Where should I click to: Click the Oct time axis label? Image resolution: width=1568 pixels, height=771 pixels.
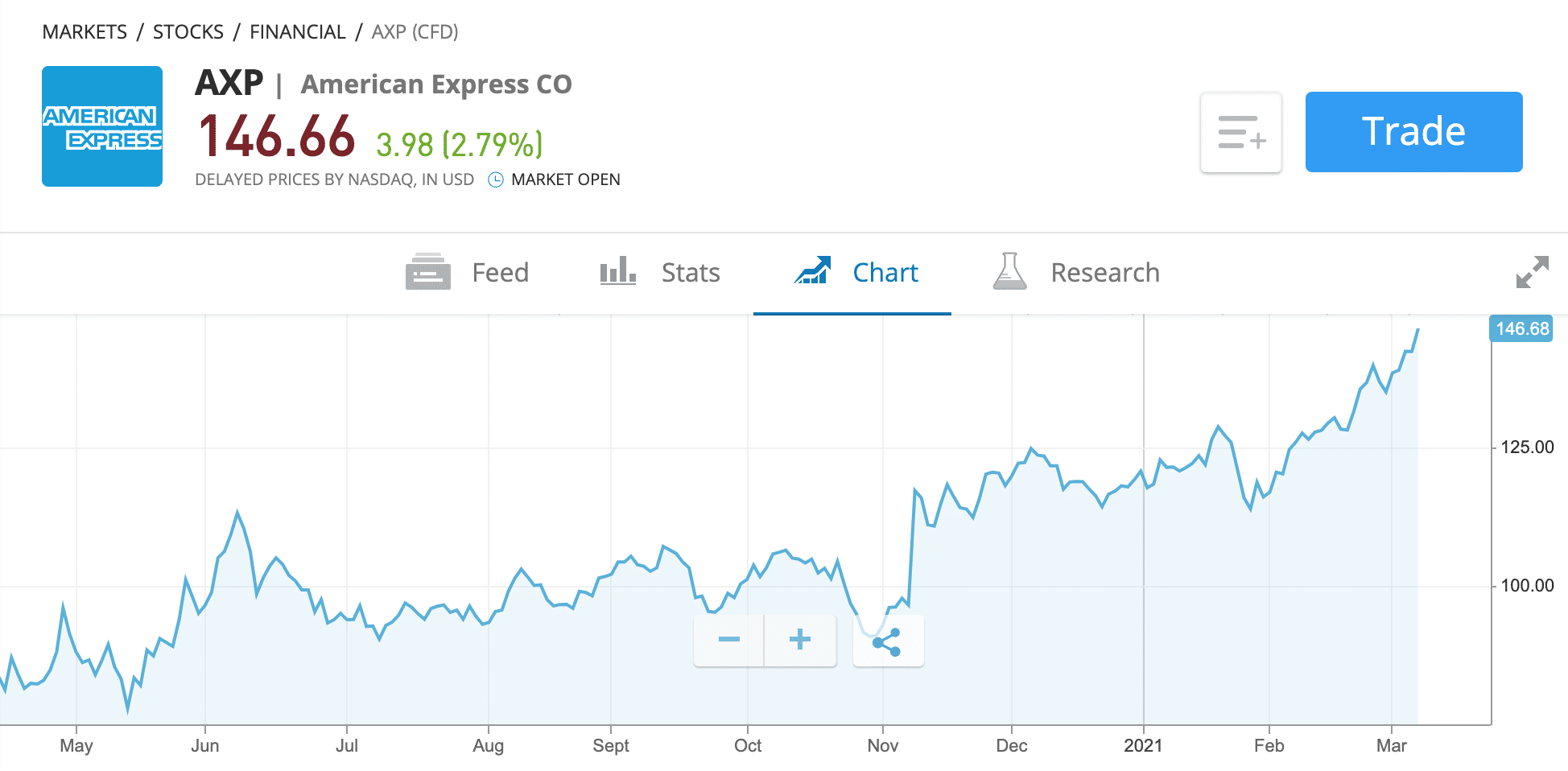point(748,746)
